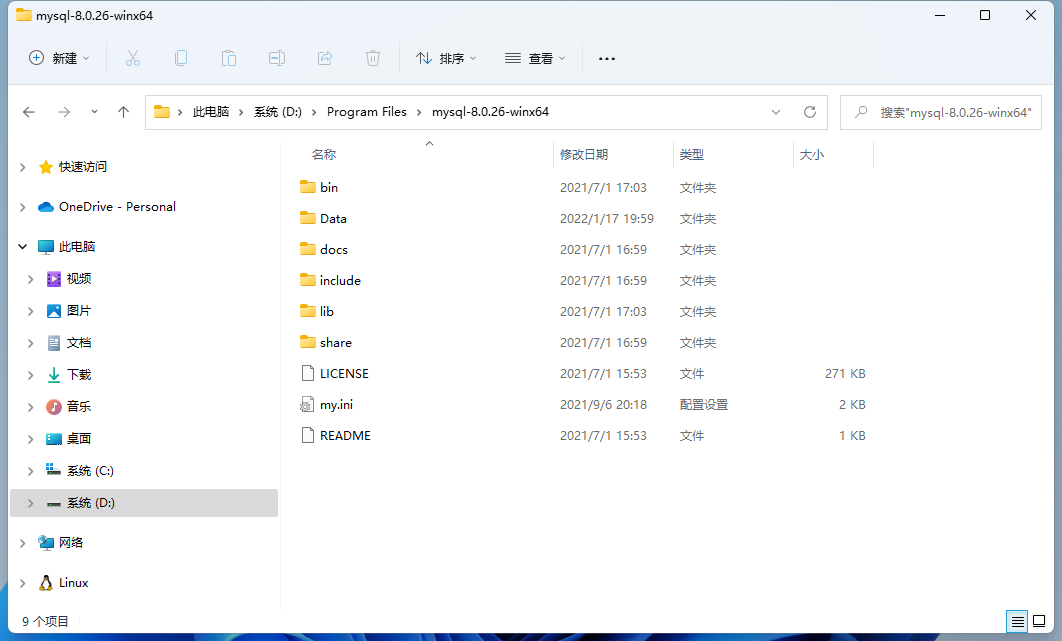
Task: Select Downloads (下载) in sidebar
Action: 79,374
